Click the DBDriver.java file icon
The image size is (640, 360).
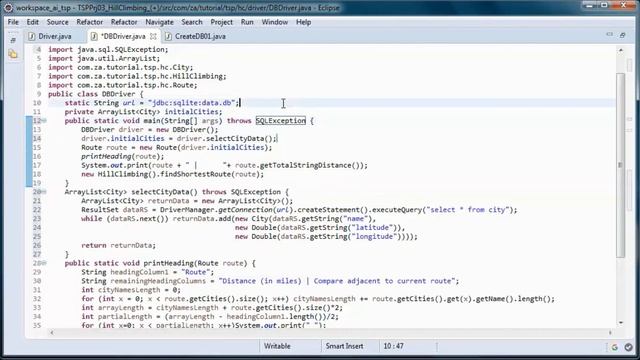(x=94, y=36)
